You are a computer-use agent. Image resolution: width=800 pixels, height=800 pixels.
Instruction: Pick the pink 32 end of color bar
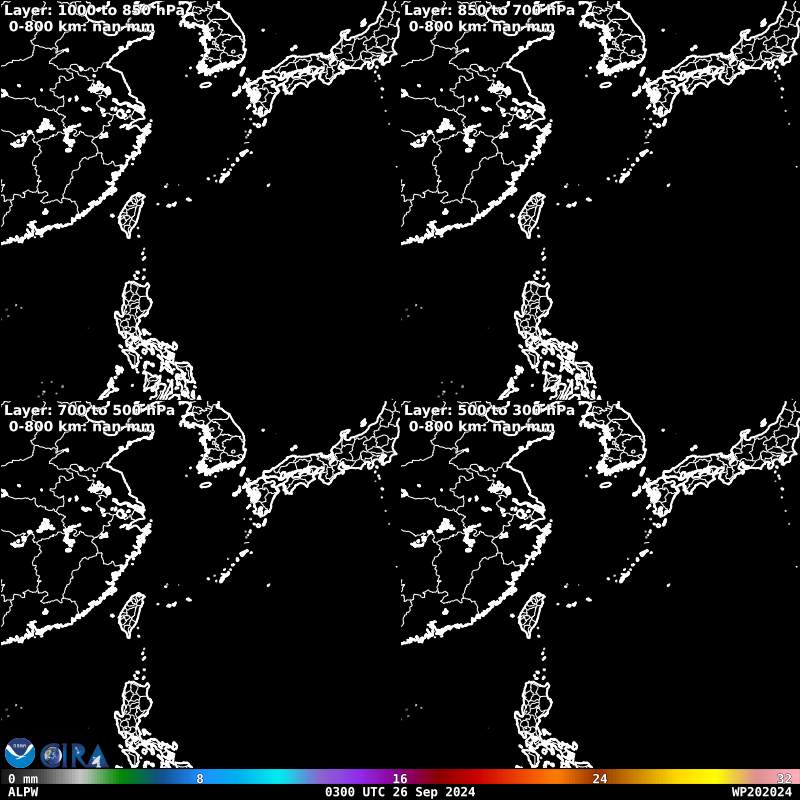[784, 778]
